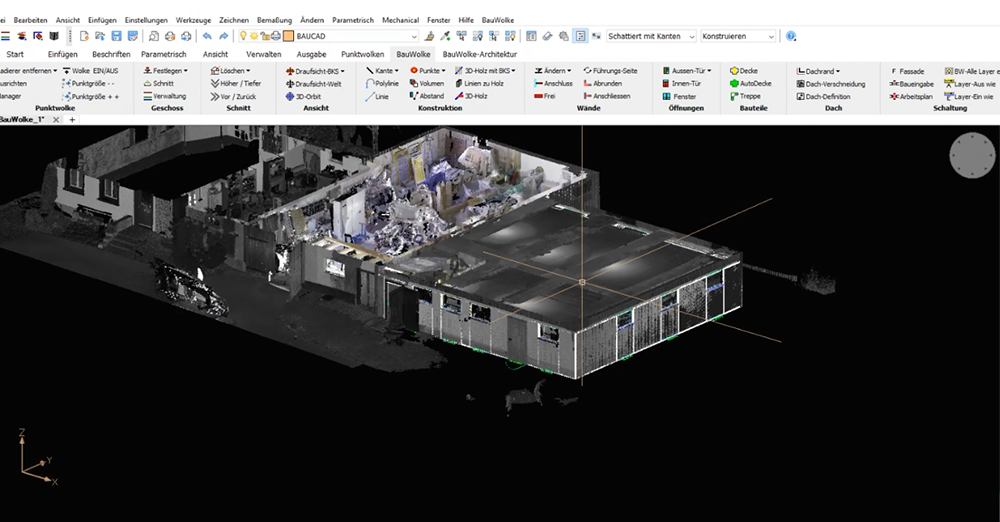This screenshot has width=1000, height=522.
Task: Expand the Schattiert mit Kanten visual style dropdown
Action: [x=690, y=36]
